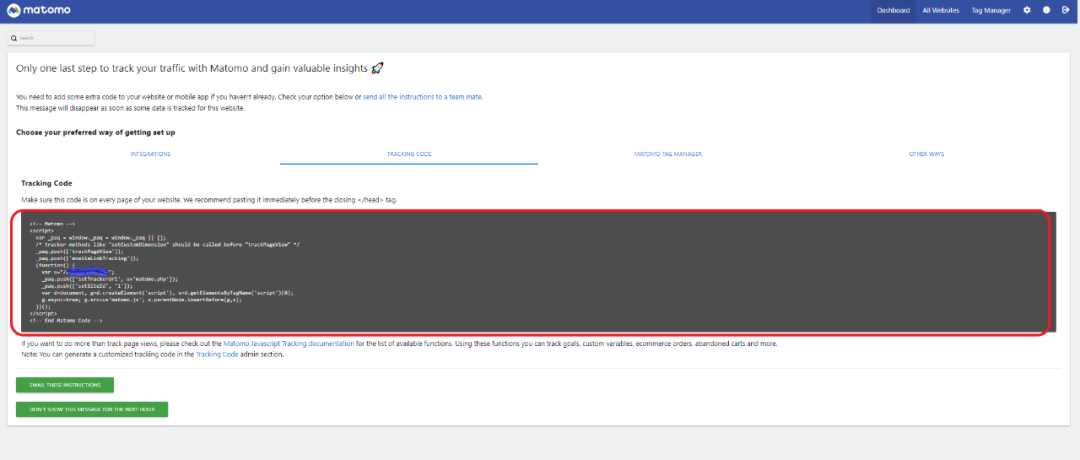
Task: Click Don't Show This Message button
Action: [x=92, y=409]
